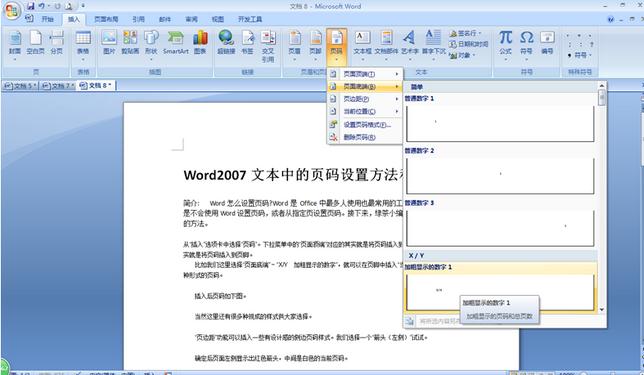The height and width of the screenshot is (375, 644).
Task: Click the gallery scrollbar down arrow
Action: (602, 310)
